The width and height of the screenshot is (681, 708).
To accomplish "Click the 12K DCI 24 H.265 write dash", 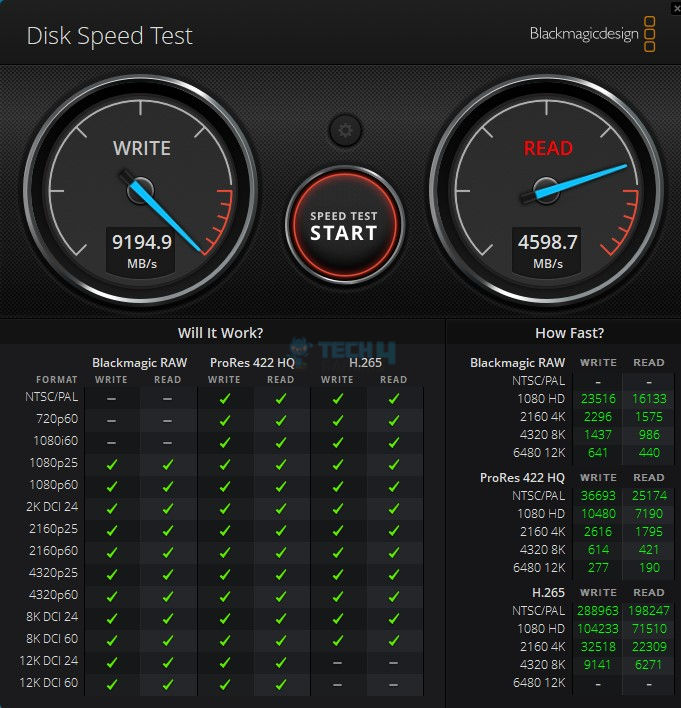I will tap(337, 663).
